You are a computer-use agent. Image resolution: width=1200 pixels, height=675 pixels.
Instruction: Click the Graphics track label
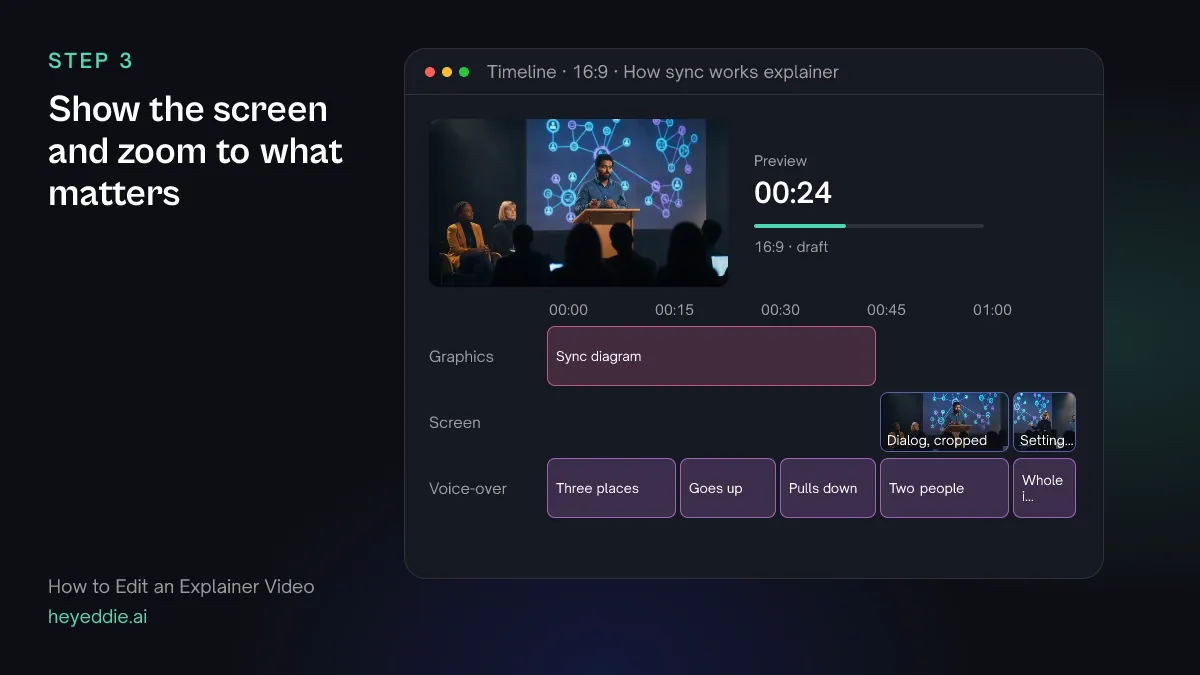[461, 356]
